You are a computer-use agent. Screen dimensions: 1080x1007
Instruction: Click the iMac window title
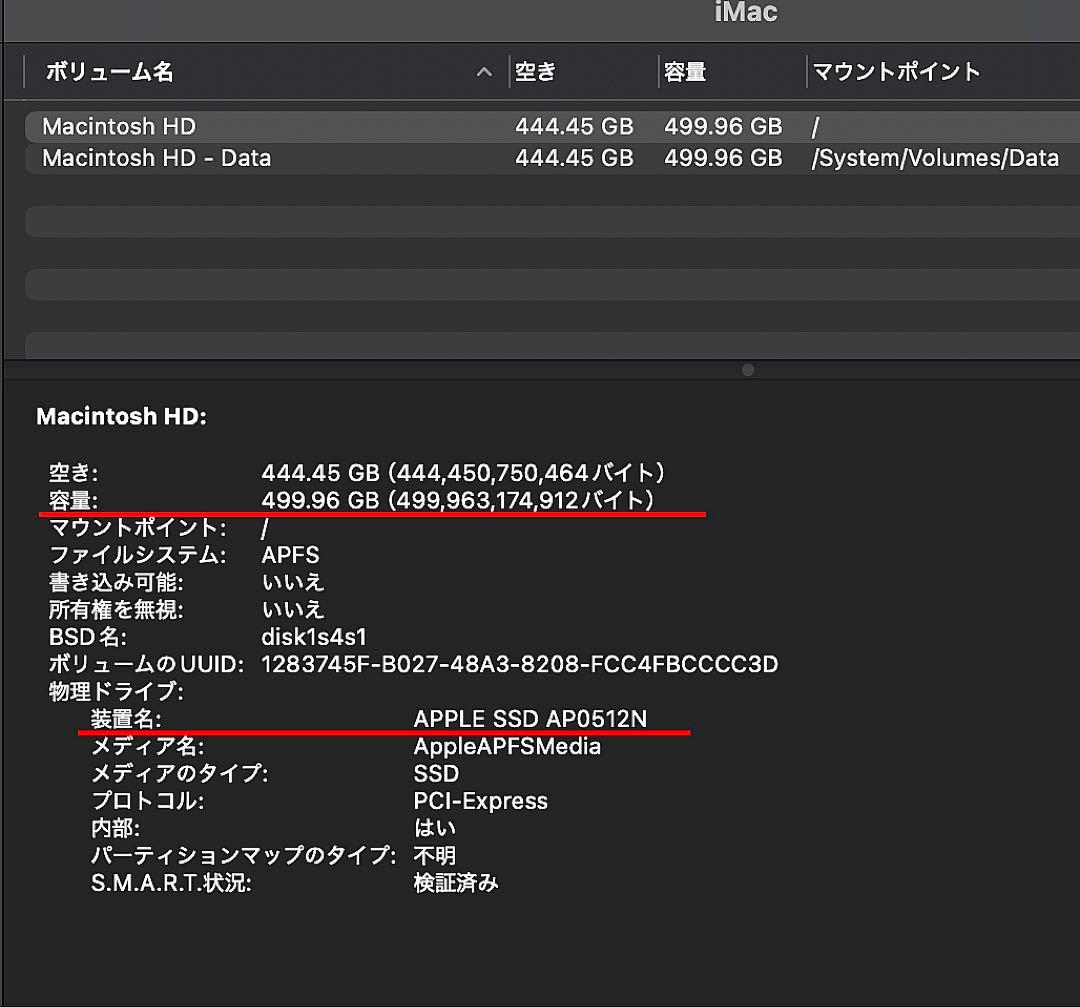tap(746, 13)
